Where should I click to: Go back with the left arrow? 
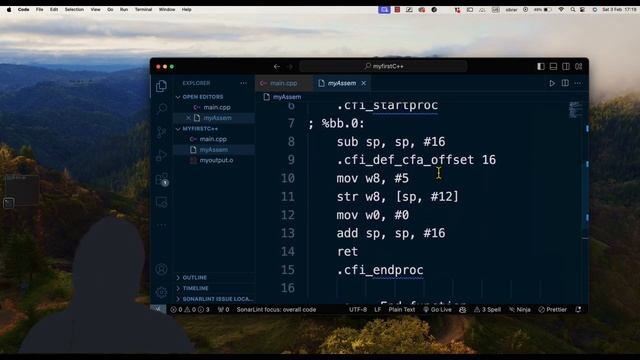277,66
